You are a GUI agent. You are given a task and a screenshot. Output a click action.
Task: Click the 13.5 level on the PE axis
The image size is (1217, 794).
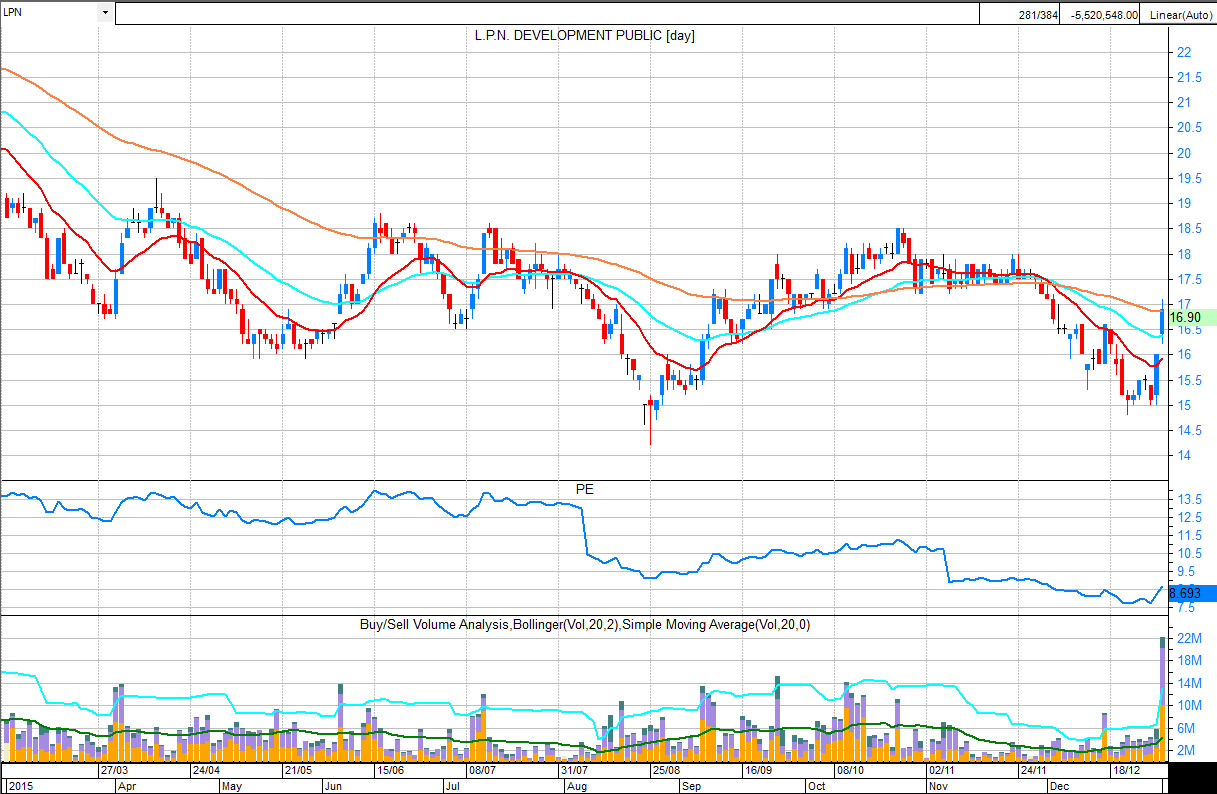(x=1188, y=499)
